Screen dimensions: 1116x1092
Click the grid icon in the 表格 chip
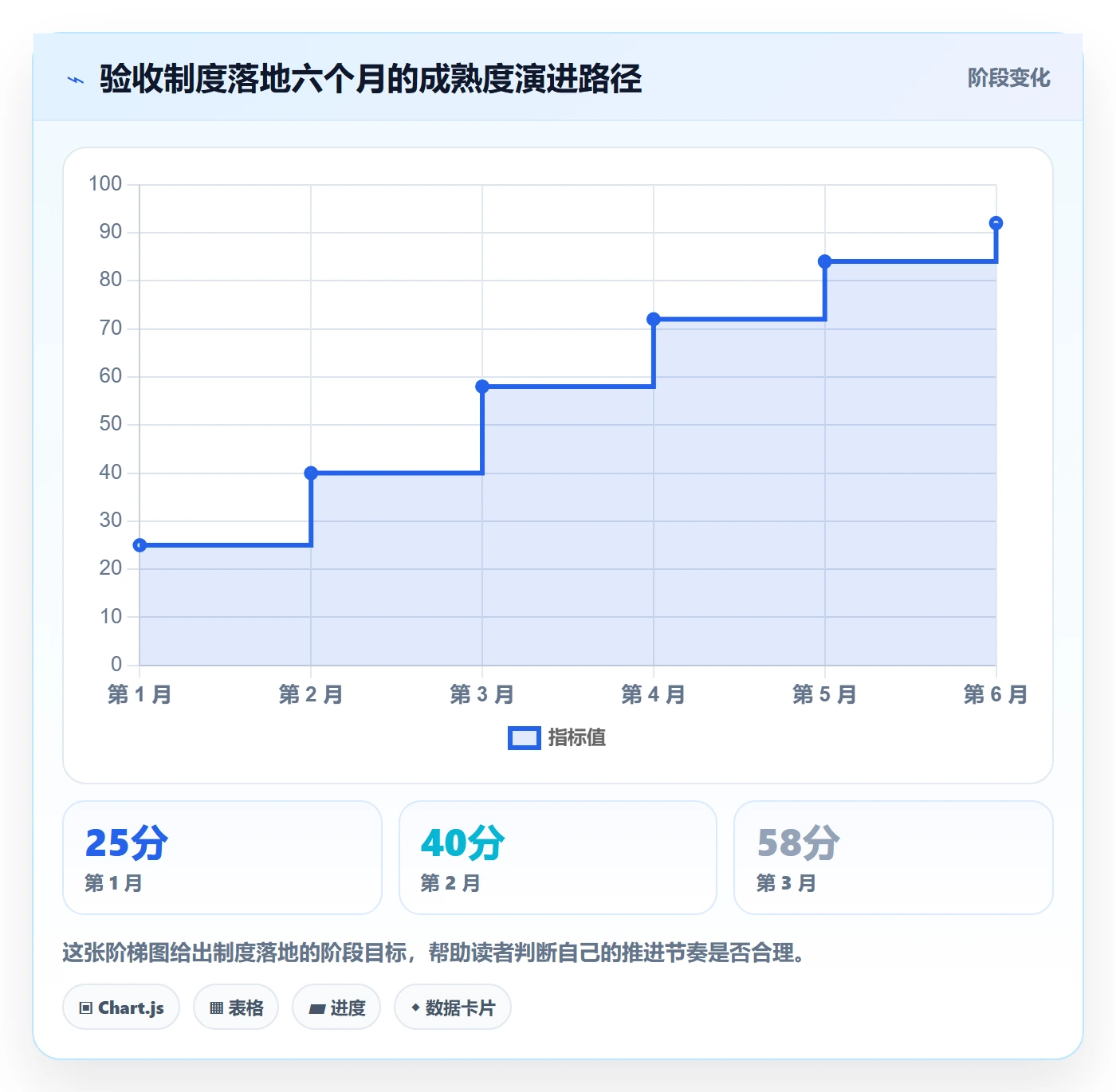(216, 1008)
